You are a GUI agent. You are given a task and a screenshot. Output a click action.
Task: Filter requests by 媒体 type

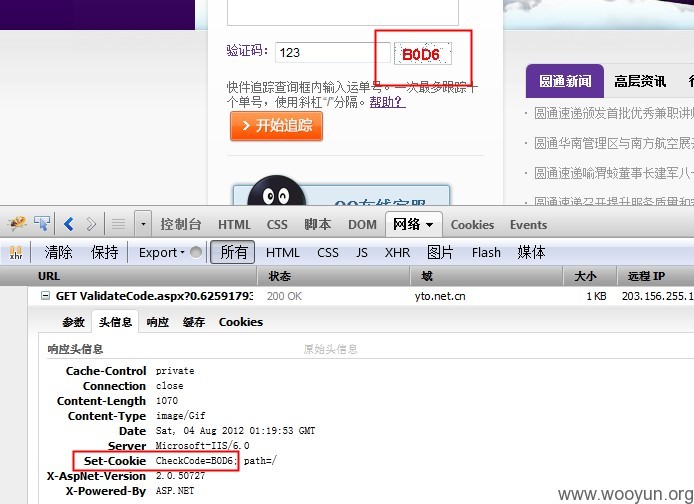click(531, 252)
